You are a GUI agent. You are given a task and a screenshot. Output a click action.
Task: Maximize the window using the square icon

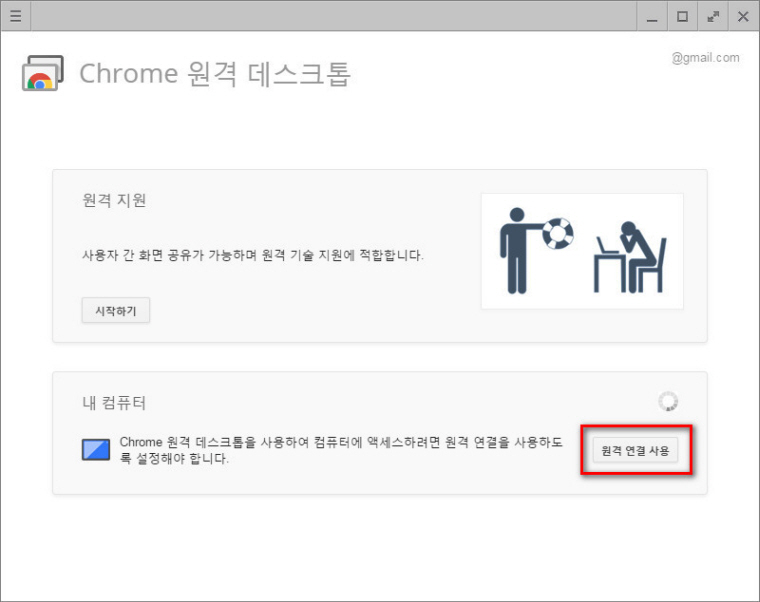coord(682,16)
